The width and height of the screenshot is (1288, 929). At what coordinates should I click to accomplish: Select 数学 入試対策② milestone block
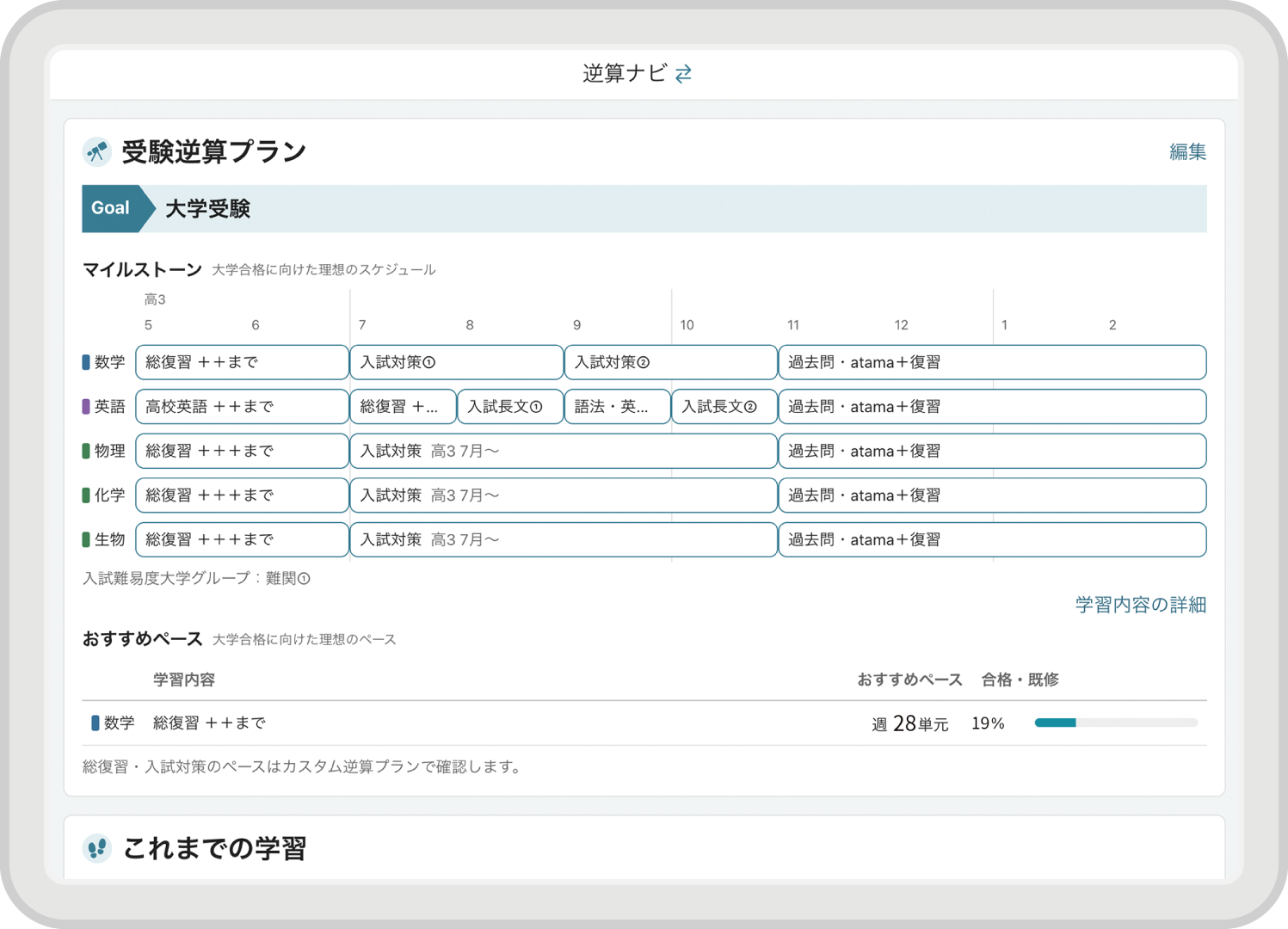click(670, 362)
